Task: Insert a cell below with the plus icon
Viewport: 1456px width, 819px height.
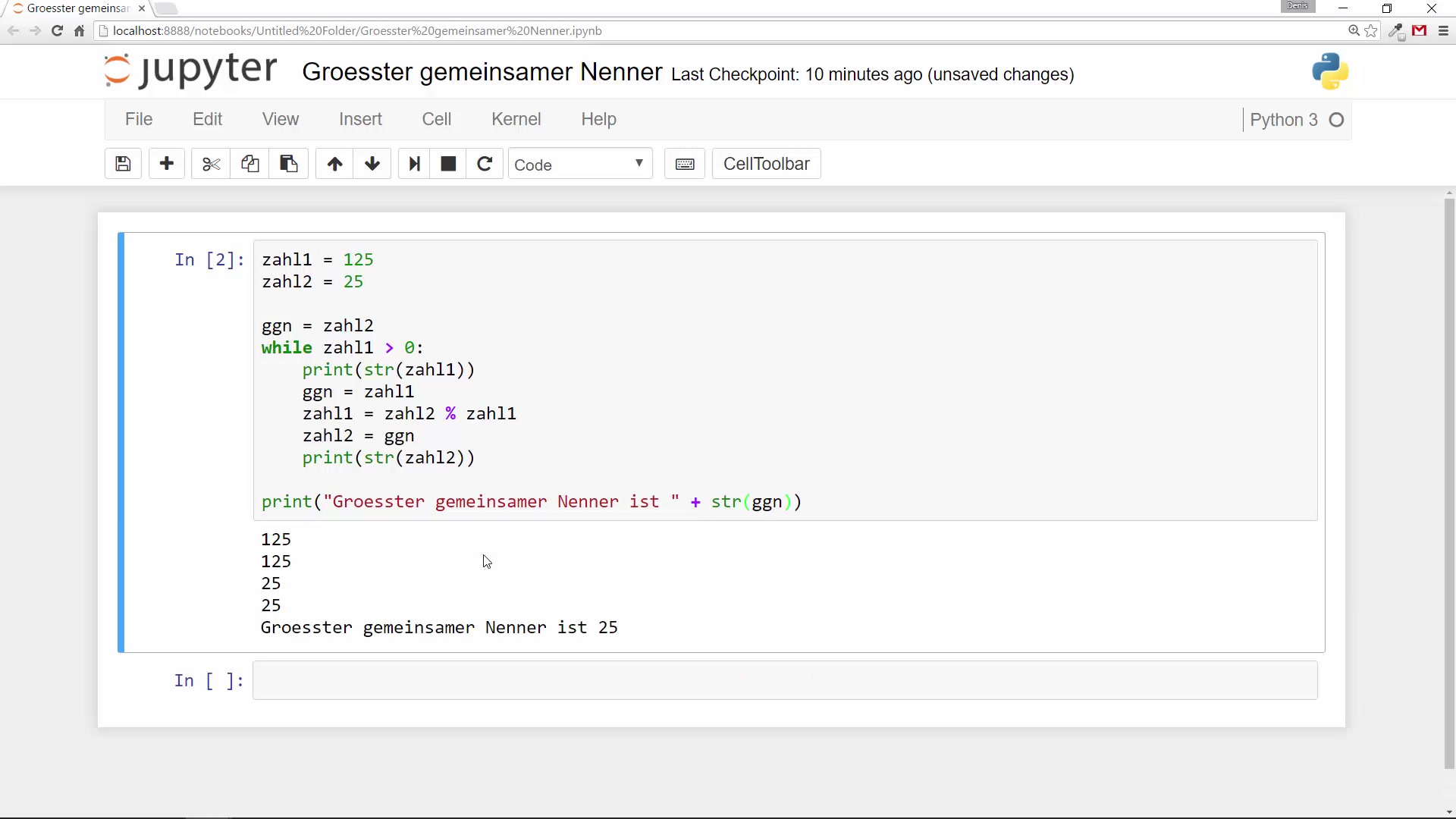Action: click(x=167, y=164)
